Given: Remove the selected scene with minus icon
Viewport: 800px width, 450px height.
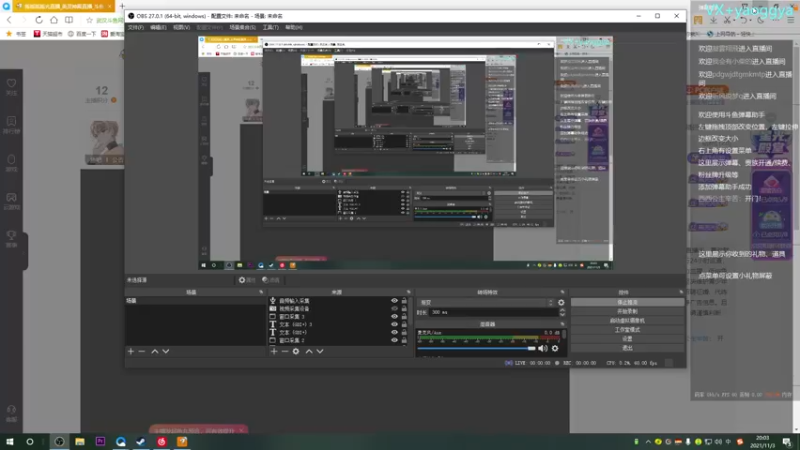Looking at the screenshot, I should click(x=142, y=352).
